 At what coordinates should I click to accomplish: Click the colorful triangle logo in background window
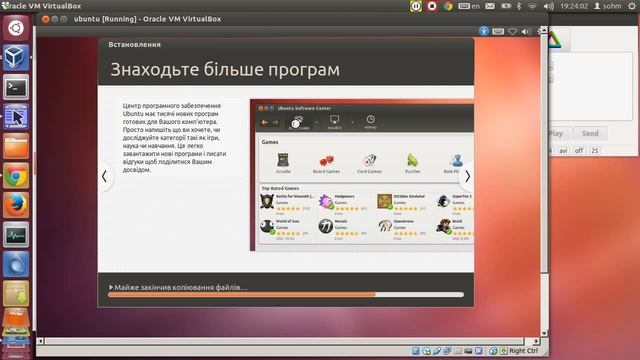coord(554,40)
